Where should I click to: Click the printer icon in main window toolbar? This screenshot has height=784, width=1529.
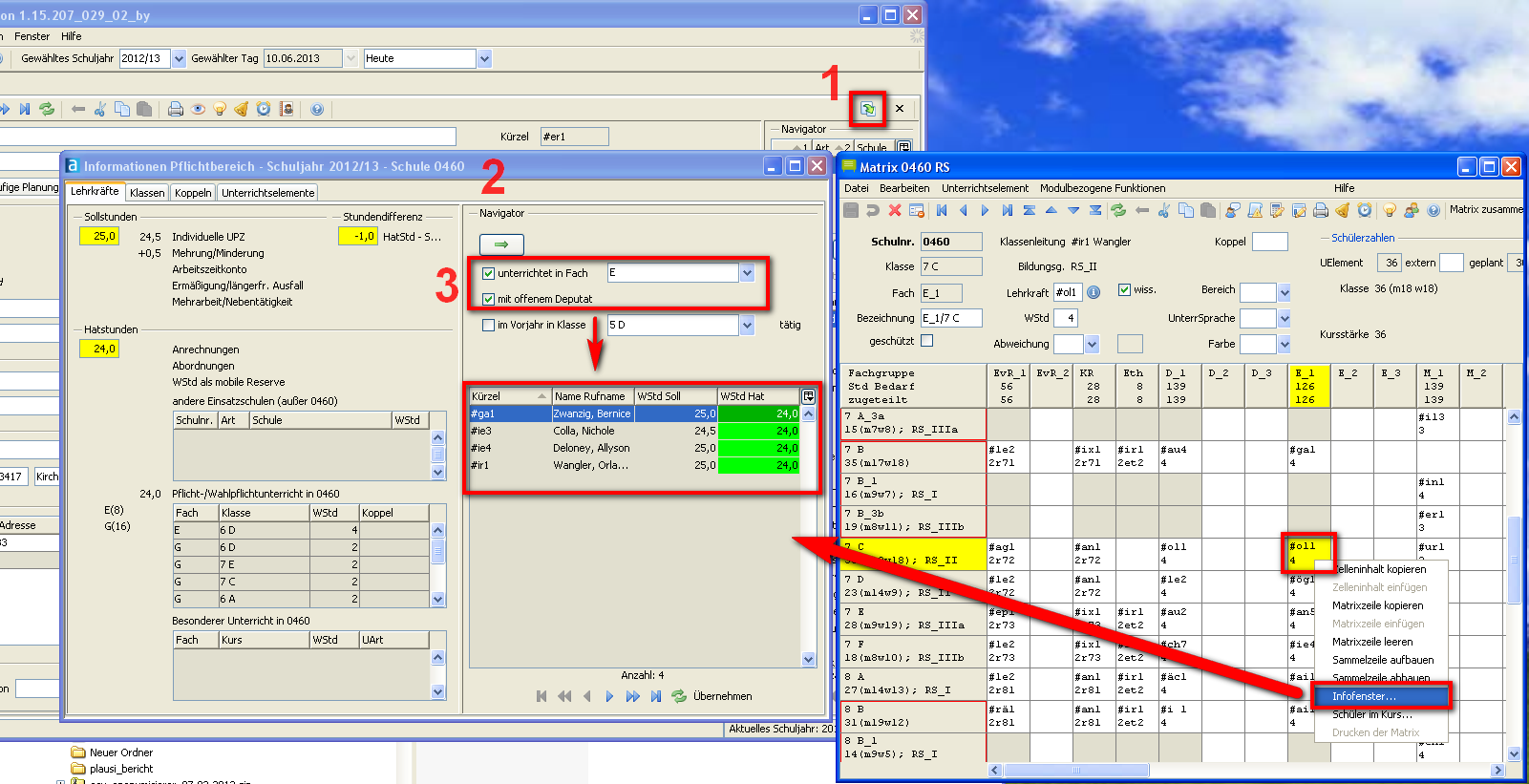click(176, 109)
